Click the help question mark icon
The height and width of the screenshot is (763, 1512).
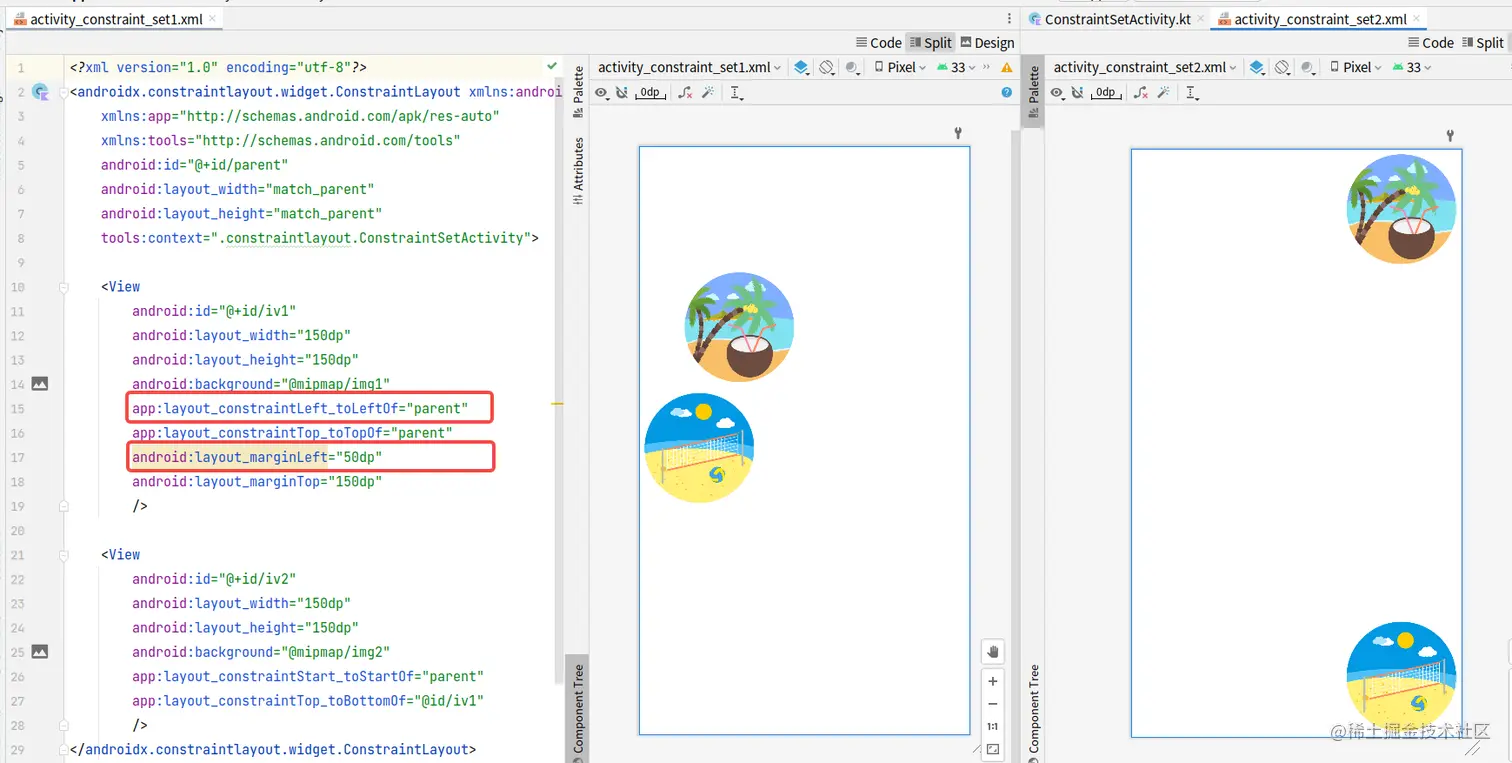pos(1007,92)
